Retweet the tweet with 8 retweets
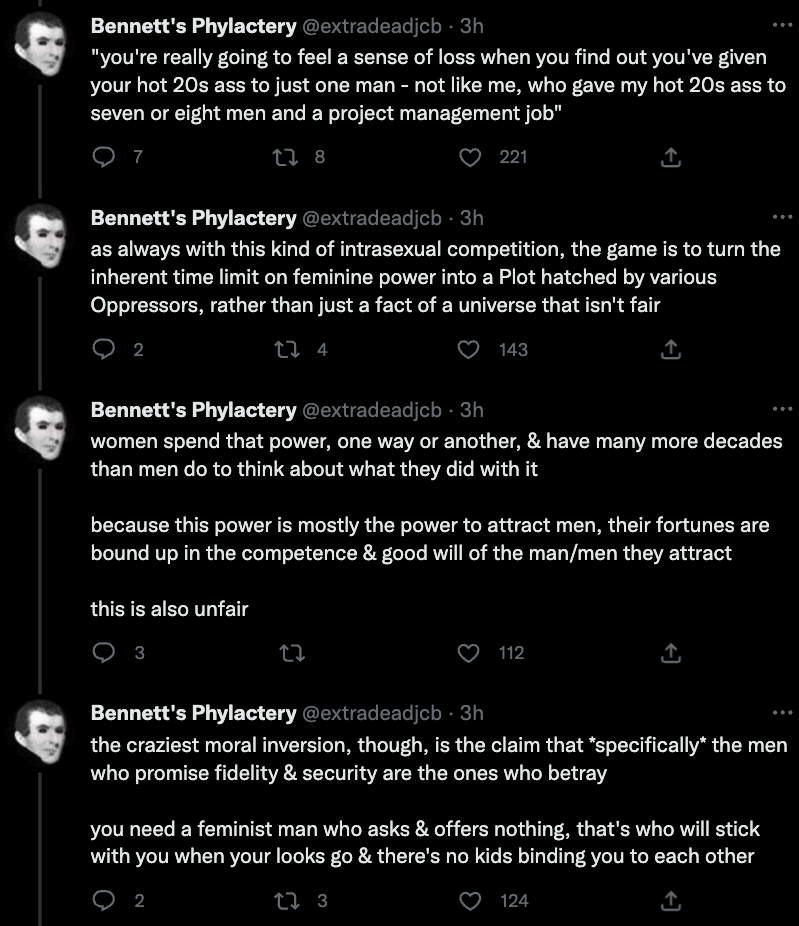Image resolution: width=799 pixels, height=926 pixels. coord(285,157)
